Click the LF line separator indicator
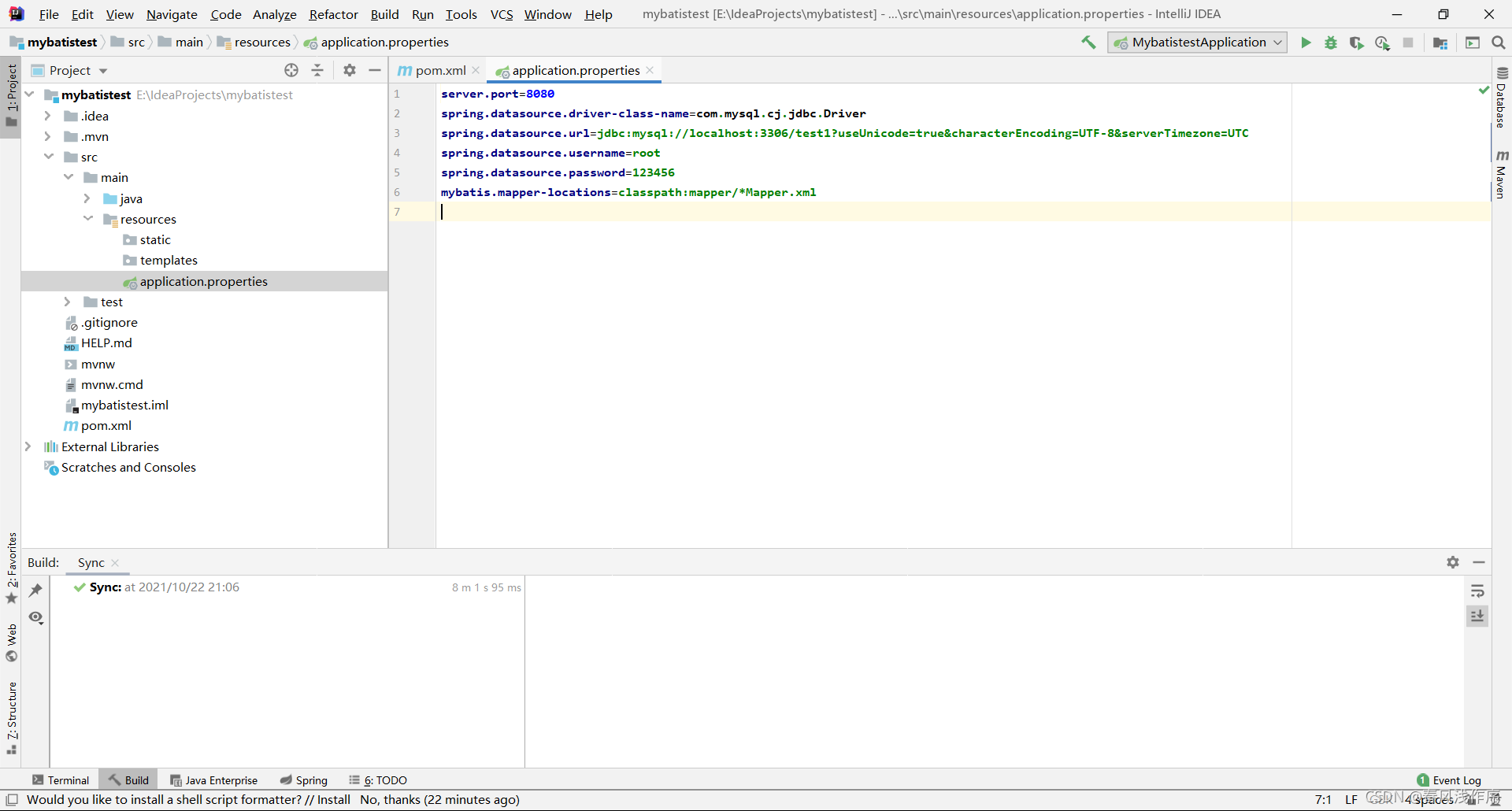Viewport: 1512px width, 811px height. click(1351, 800)
